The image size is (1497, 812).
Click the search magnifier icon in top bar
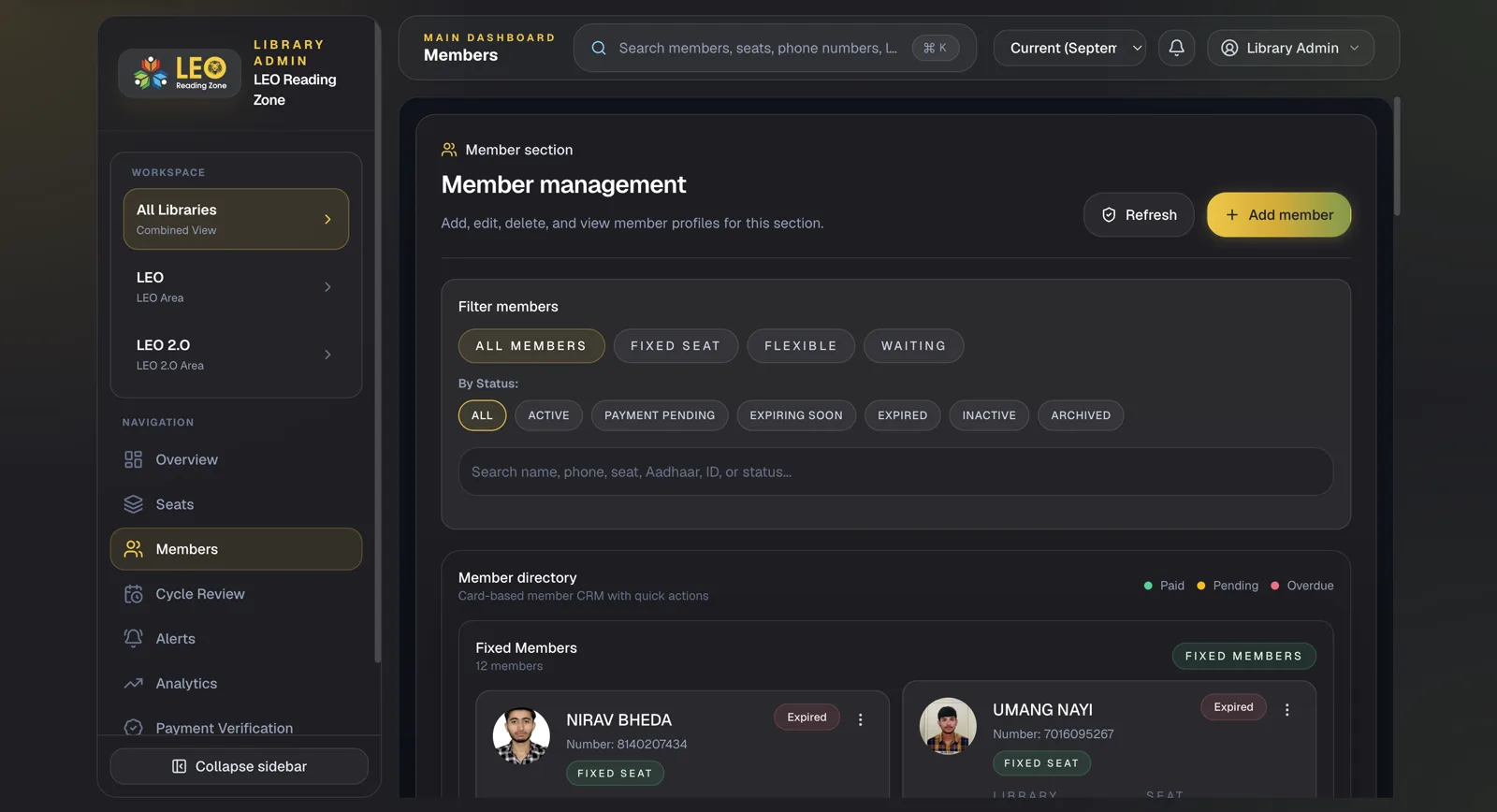[599, 48]
